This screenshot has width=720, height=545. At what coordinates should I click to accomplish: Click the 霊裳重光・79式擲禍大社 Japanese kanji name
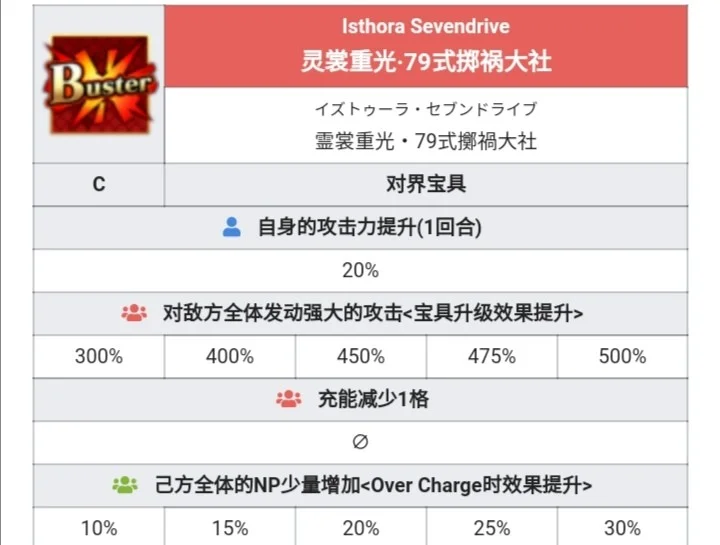426,141
